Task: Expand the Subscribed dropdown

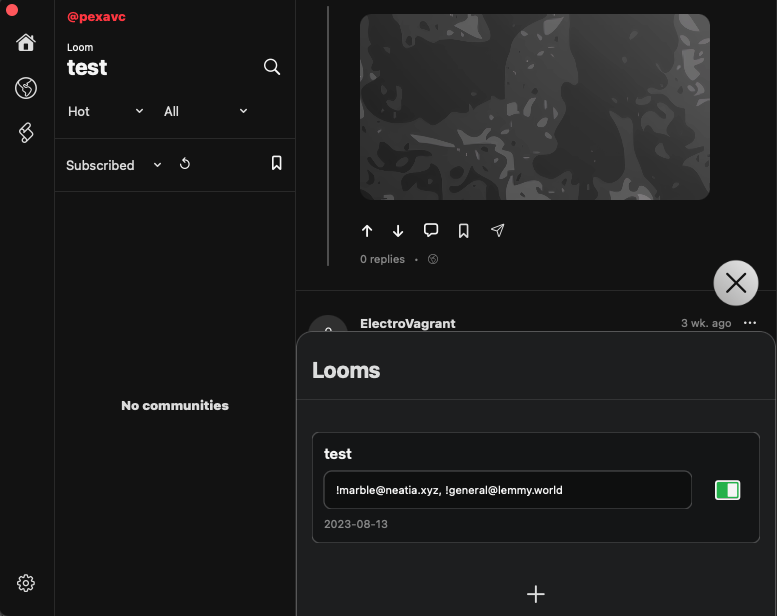Action: tap(114, 165)
